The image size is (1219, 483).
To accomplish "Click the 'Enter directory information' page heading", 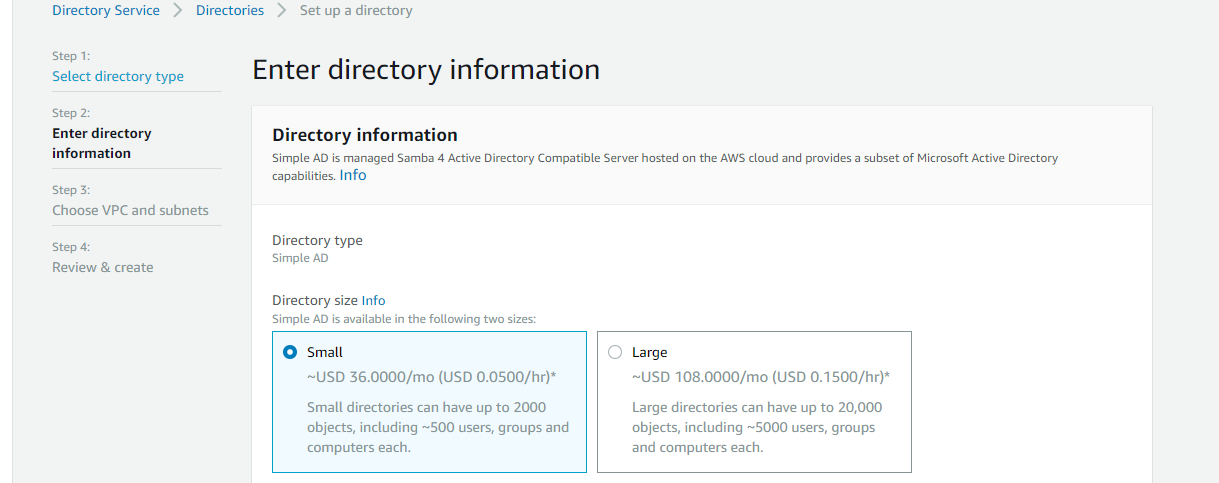I will click(x=426, y=70).
